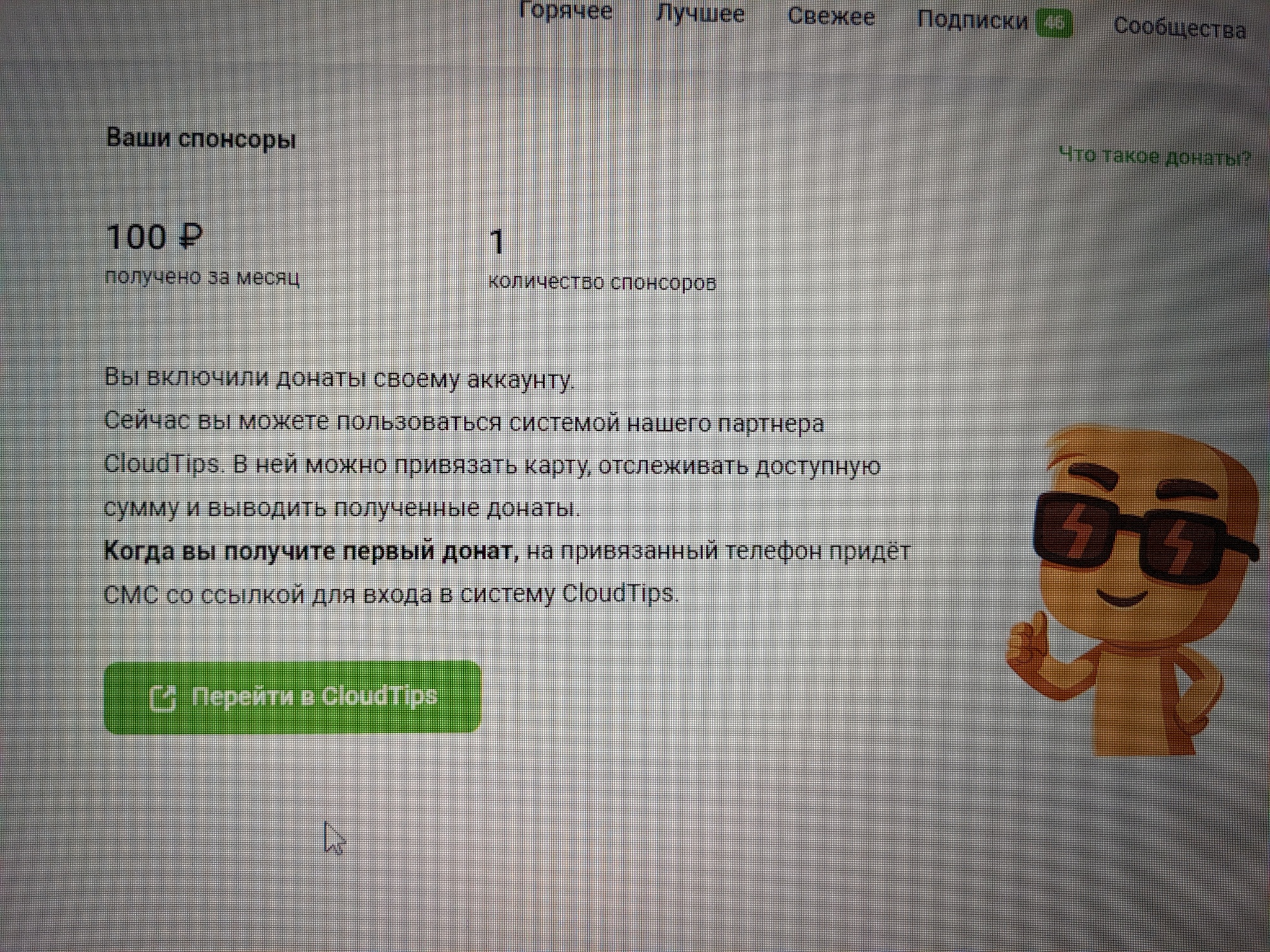Click the mascot's smiling mouth

tap(1122, 599)
